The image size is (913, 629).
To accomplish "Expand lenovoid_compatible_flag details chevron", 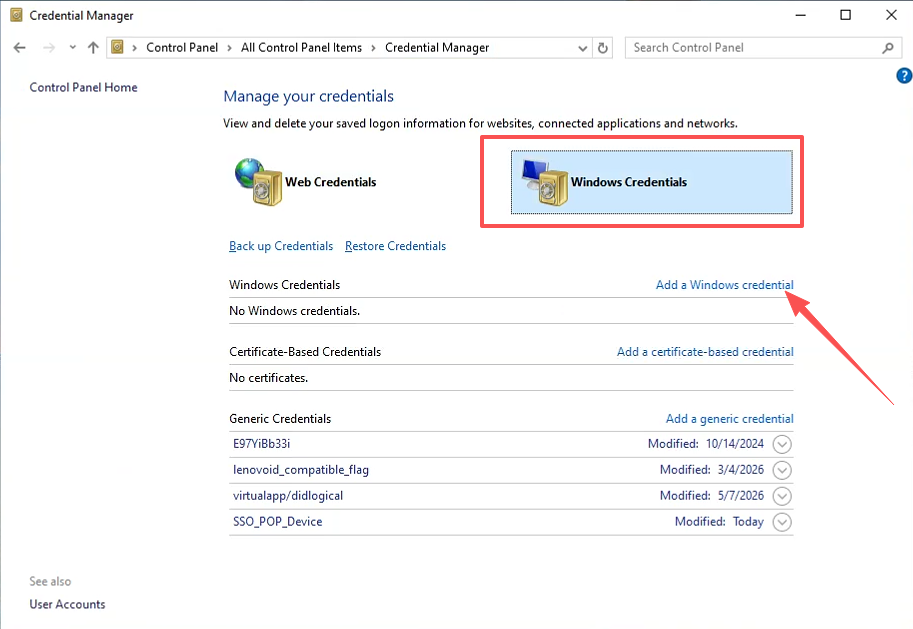I will 782,470.
